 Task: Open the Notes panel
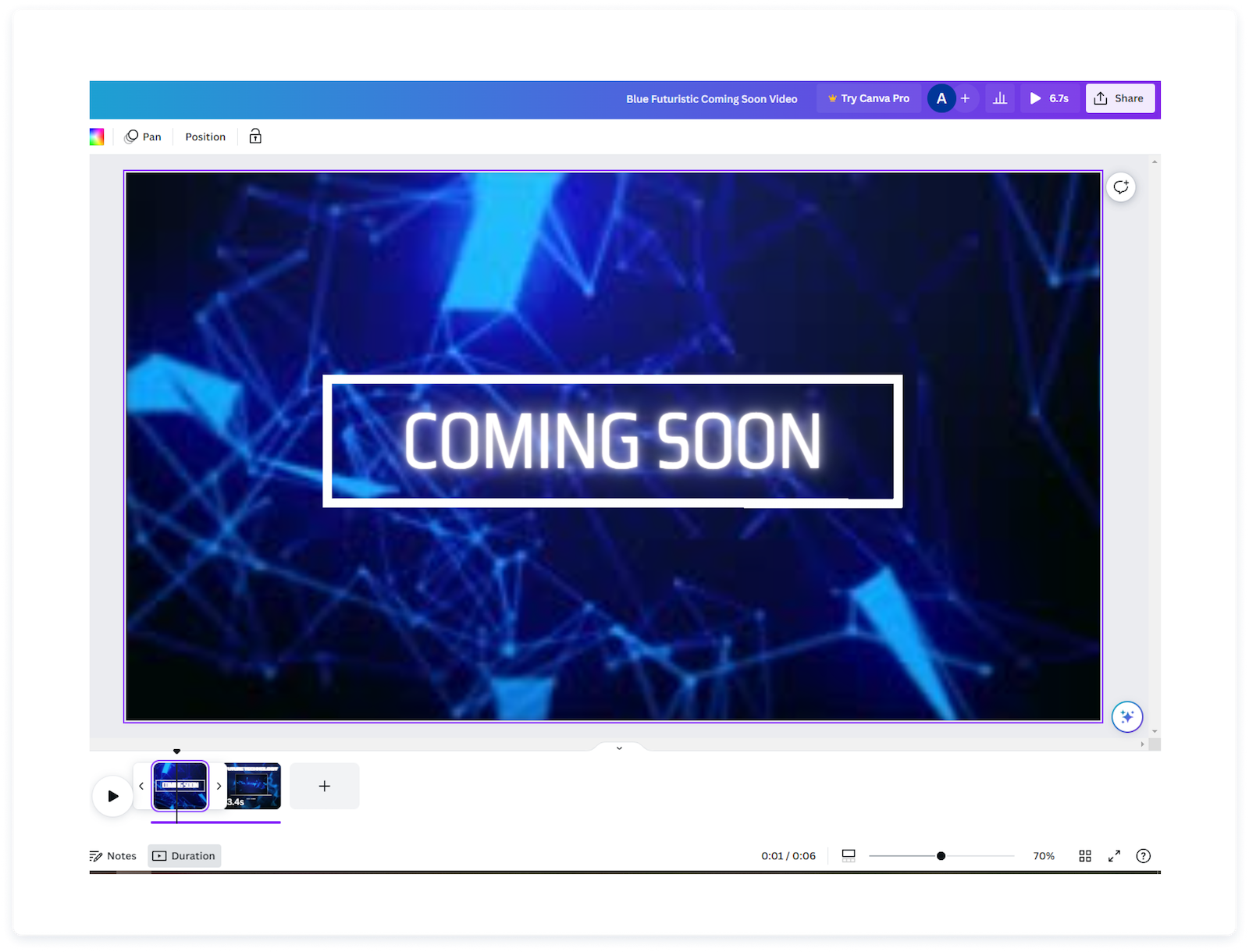click(x=113, y=856)
